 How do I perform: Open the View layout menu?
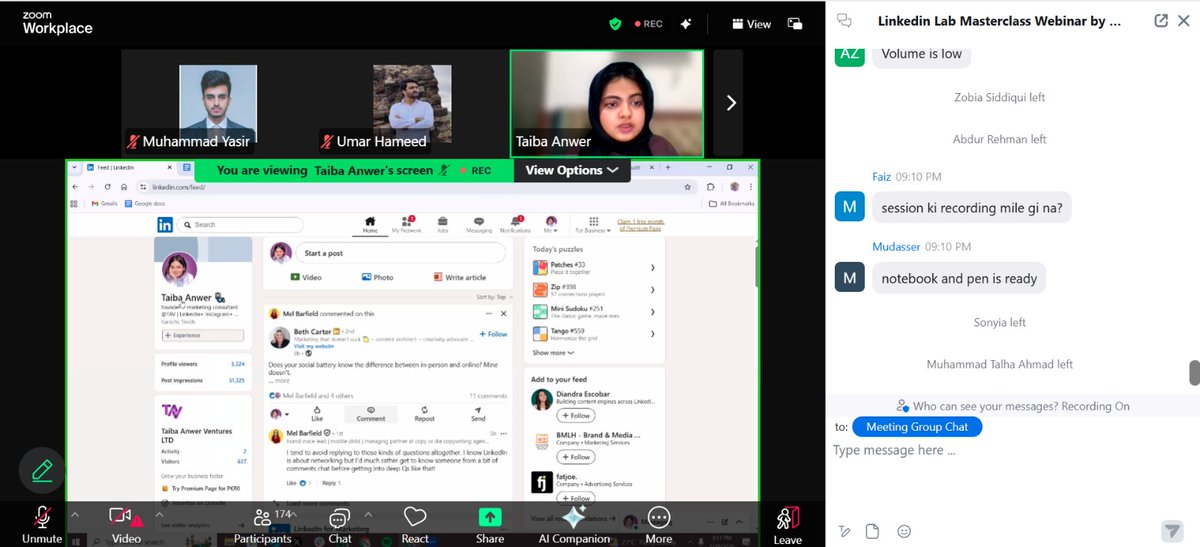tap(751, 23)
